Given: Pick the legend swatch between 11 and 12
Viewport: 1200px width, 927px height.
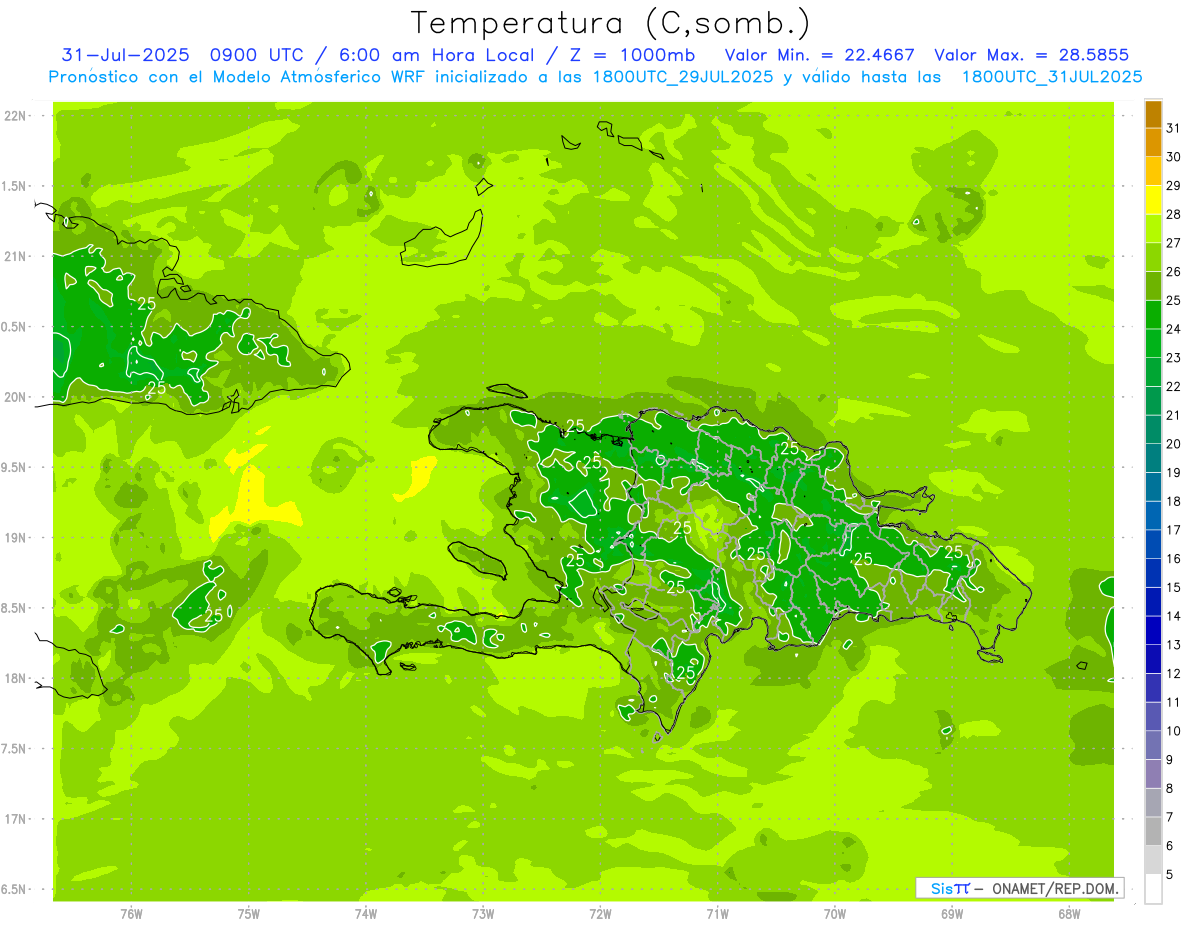Looking at the screenshot, I should coord(1153,688).
